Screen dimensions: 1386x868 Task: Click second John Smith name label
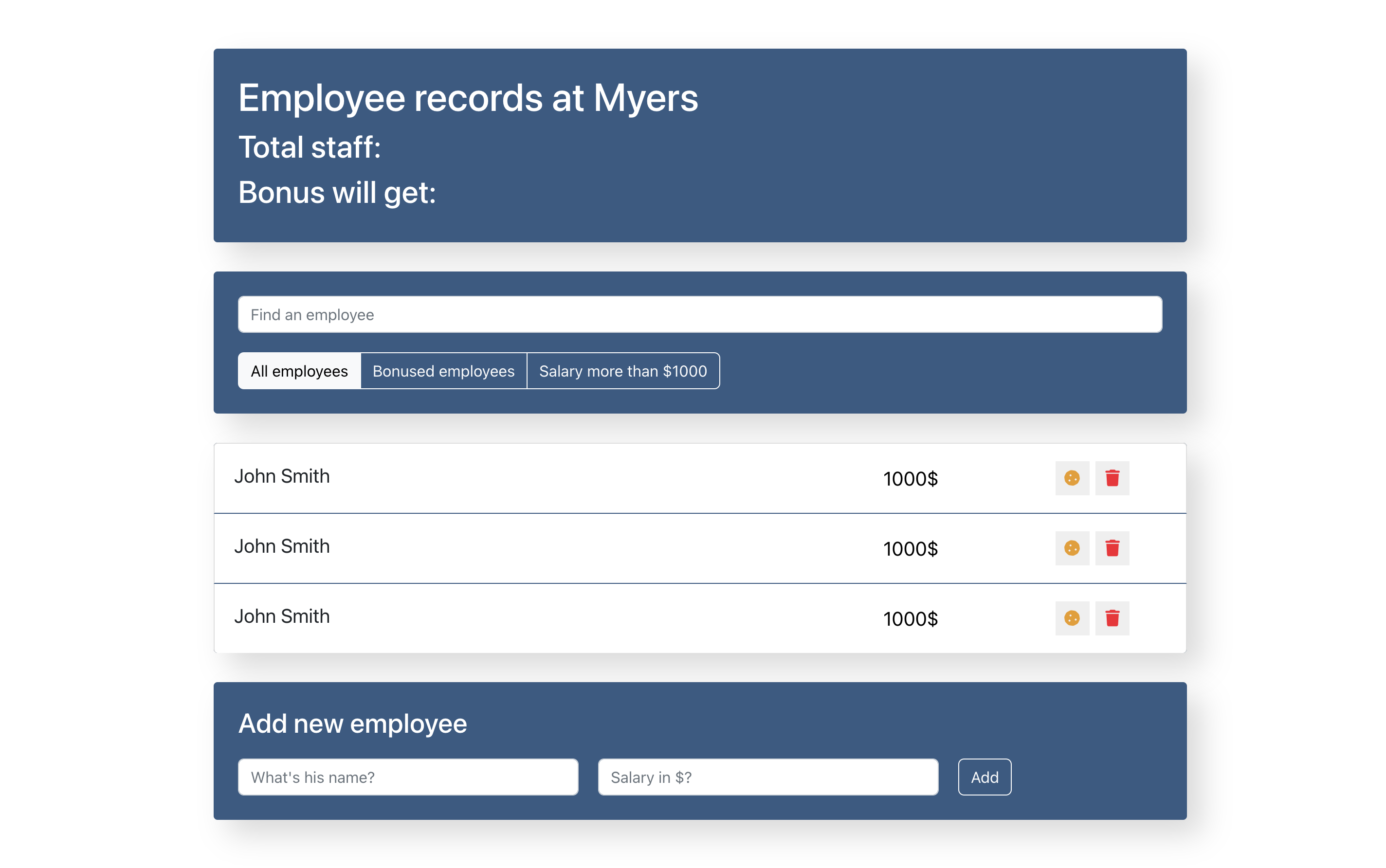pyautogui.click(x=282, y=546)
